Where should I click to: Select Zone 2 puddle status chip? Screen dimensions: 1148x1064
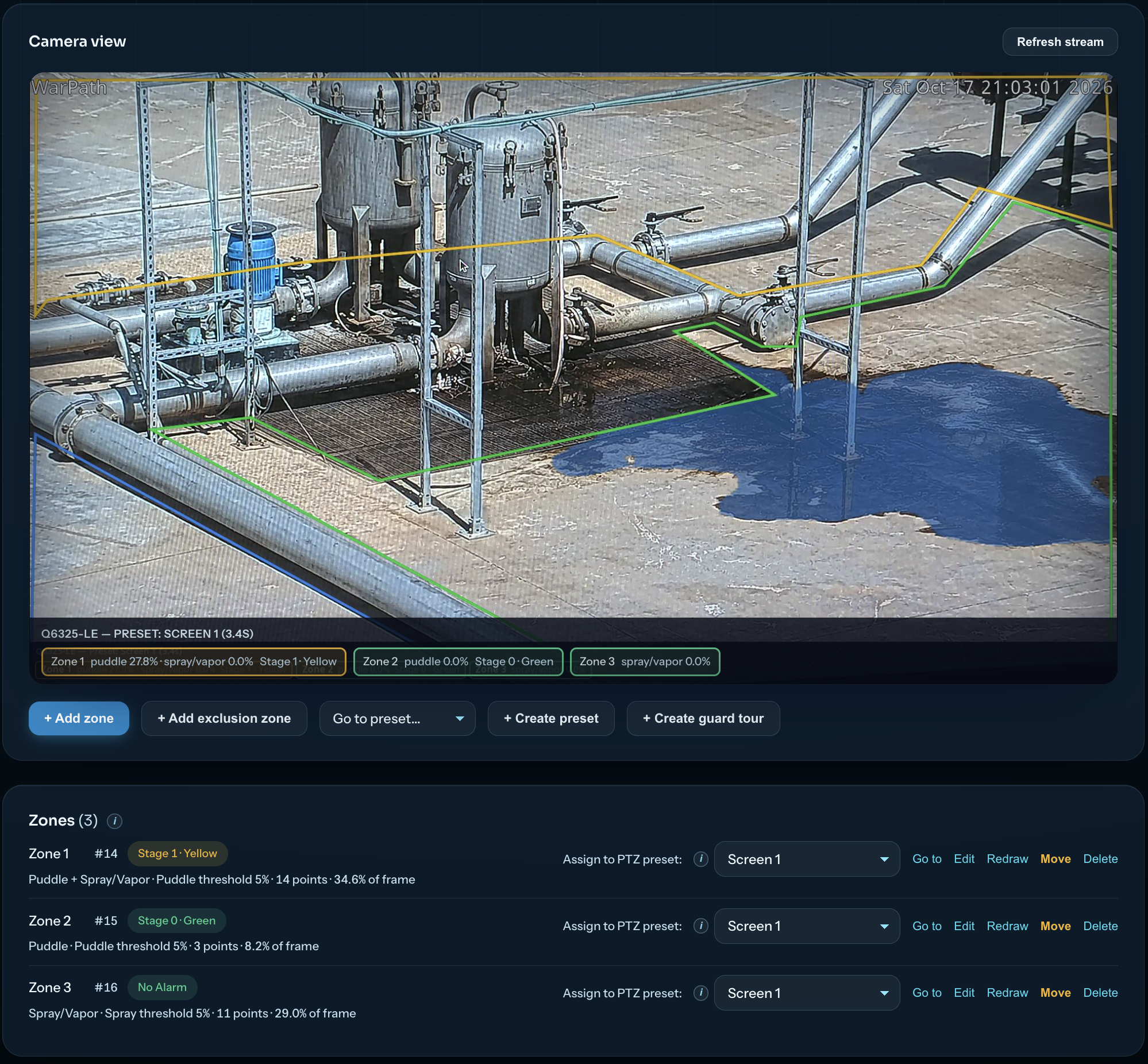(x=458, y=661)
